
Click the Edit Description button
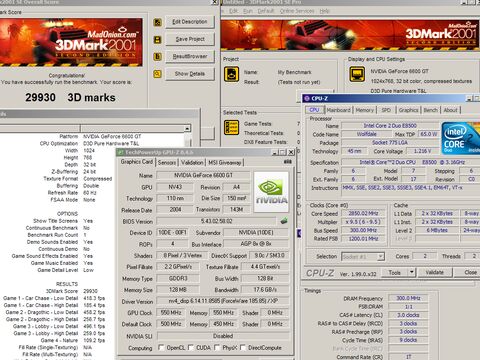pos(190,22)
